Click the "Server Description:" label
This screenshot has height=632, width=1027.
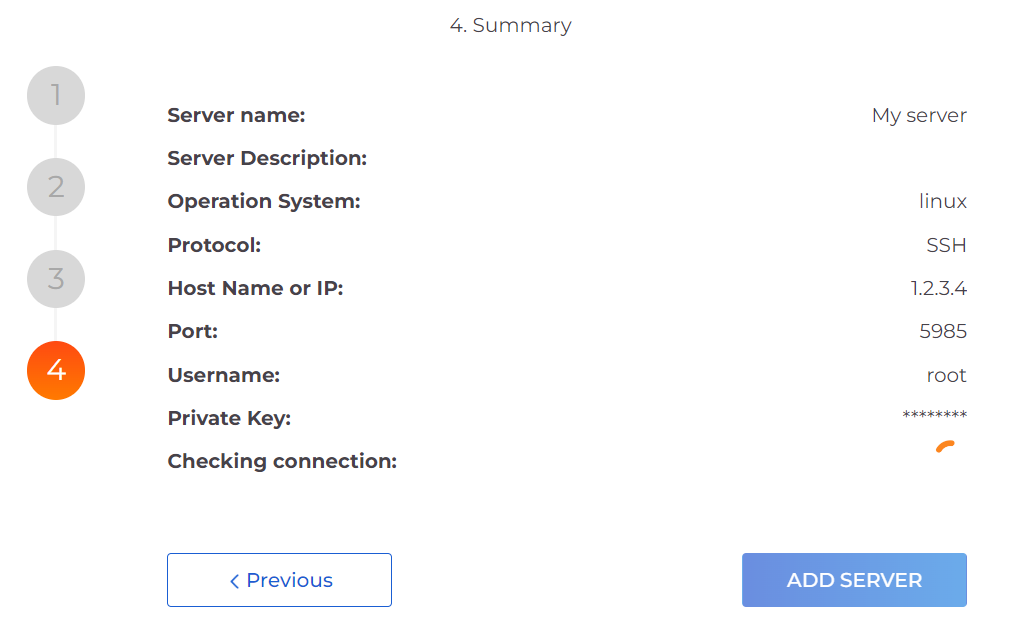[x=267, y=158]
